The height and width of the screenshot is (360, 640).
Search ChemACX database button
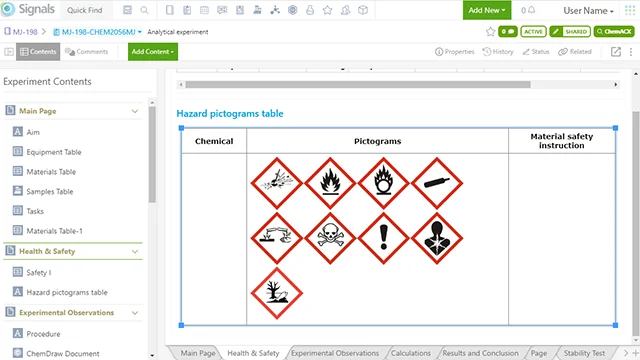click(614, 31)
